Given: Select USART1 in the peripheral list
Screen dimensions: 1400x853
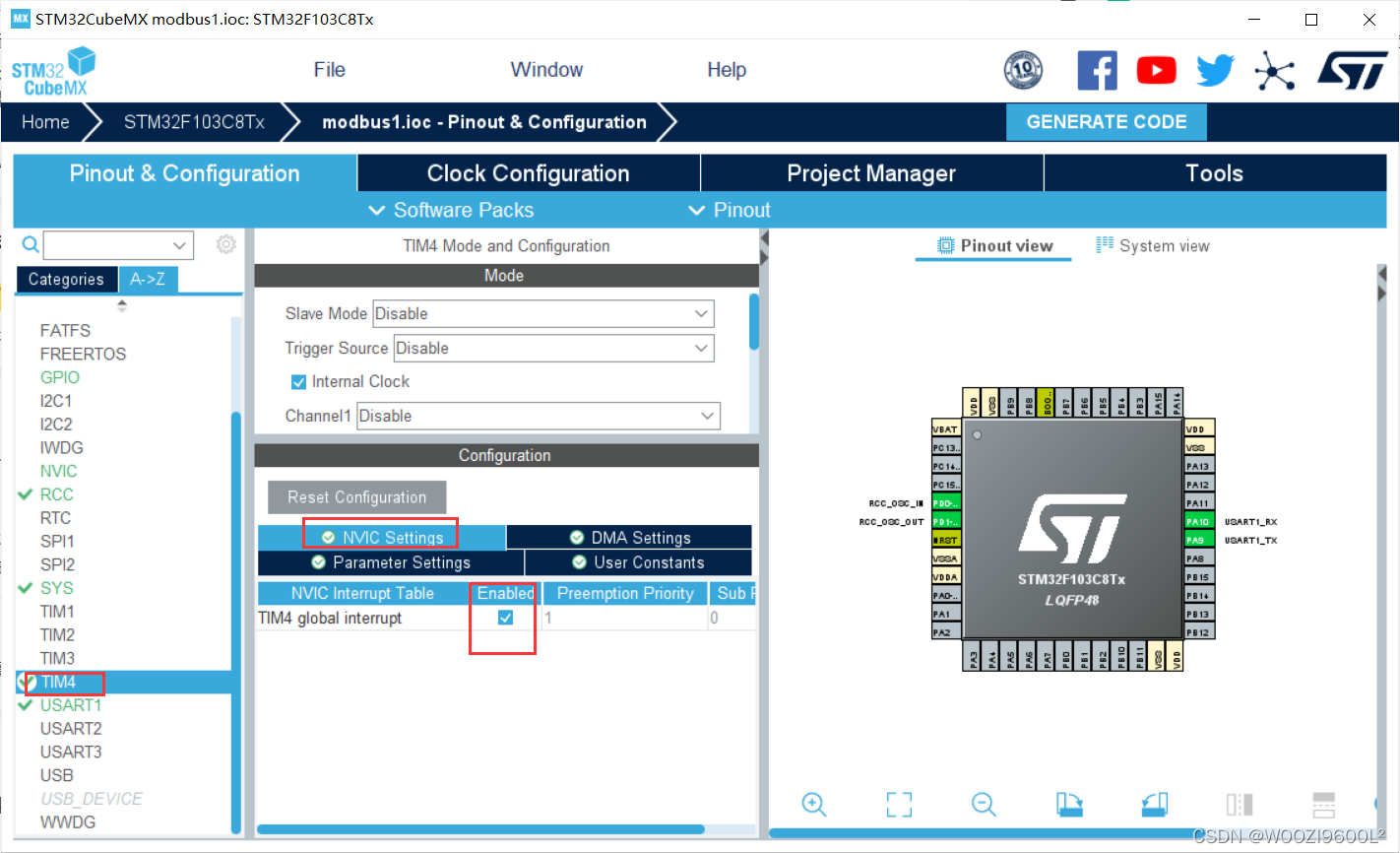Looking at the screenshot, I should 71,705.
